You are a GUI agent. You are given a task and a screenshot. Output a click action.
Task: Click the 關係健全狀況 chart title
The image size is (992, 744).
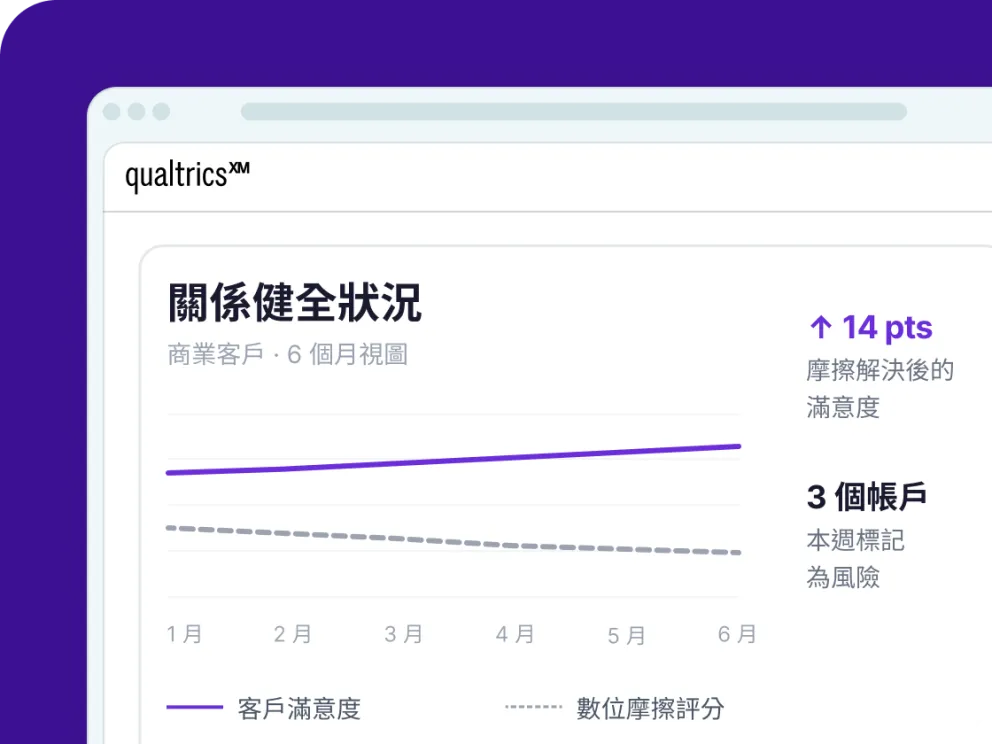pyautogui.click(x=295, y=302)
